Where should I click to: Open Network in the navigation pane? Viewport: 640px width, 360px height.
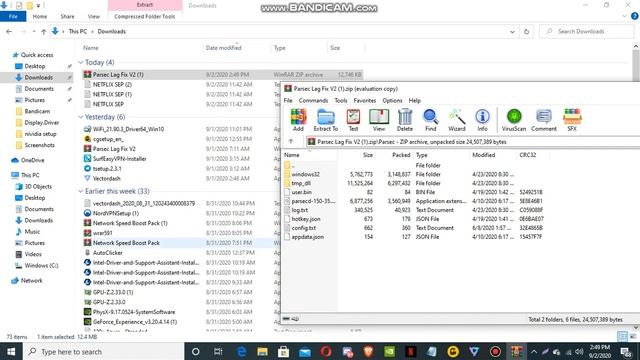31,281
